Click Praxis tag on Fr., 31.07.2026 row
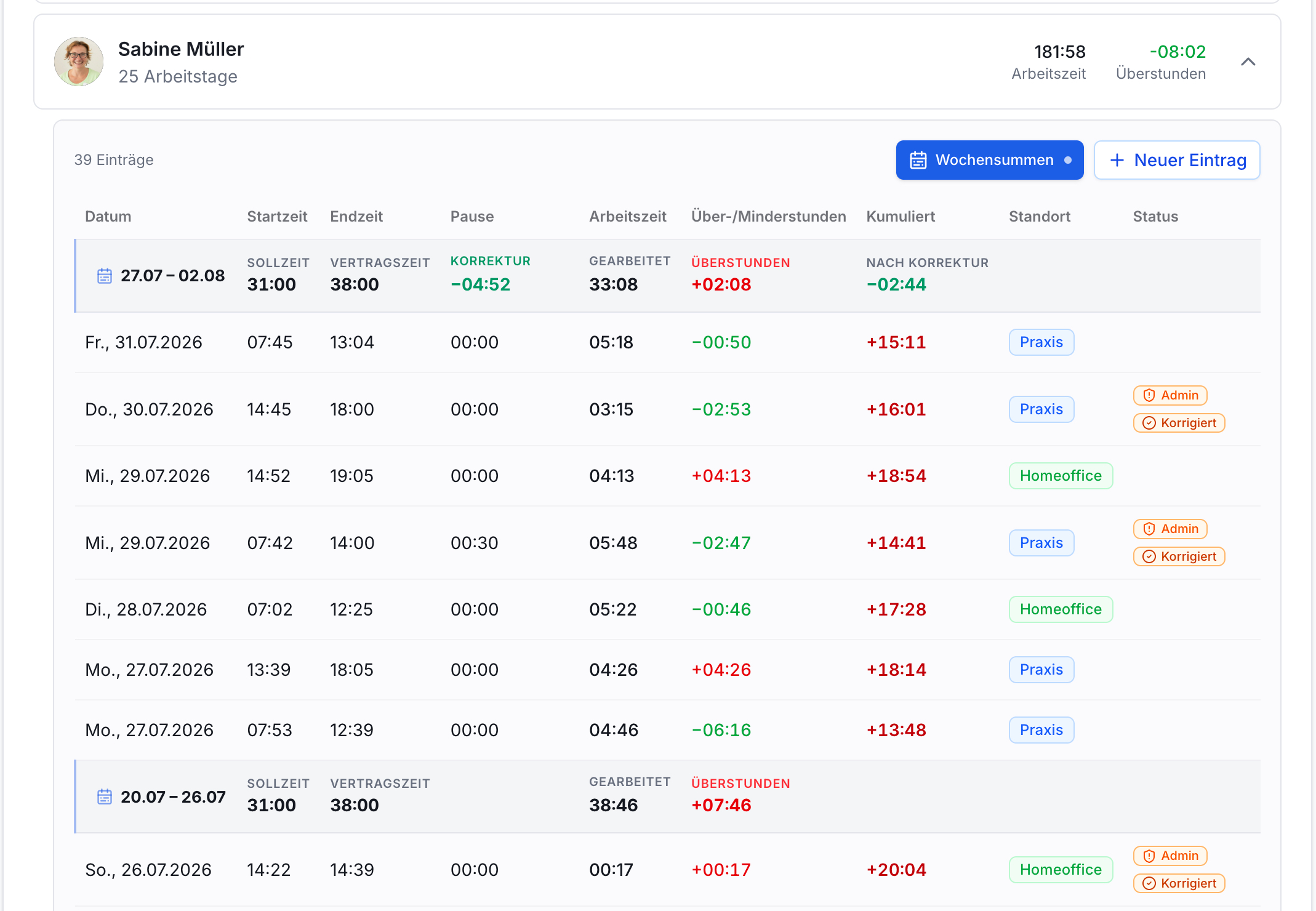 tap(1041, 342)
